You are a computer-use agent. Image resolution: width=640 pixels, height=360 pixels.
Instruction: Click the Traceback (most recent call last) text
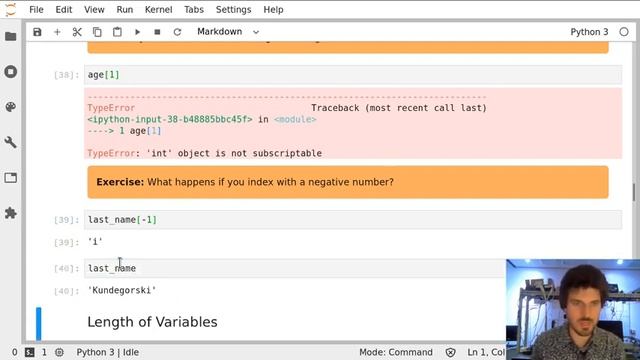pyautogui.click(x=399, y=108)
